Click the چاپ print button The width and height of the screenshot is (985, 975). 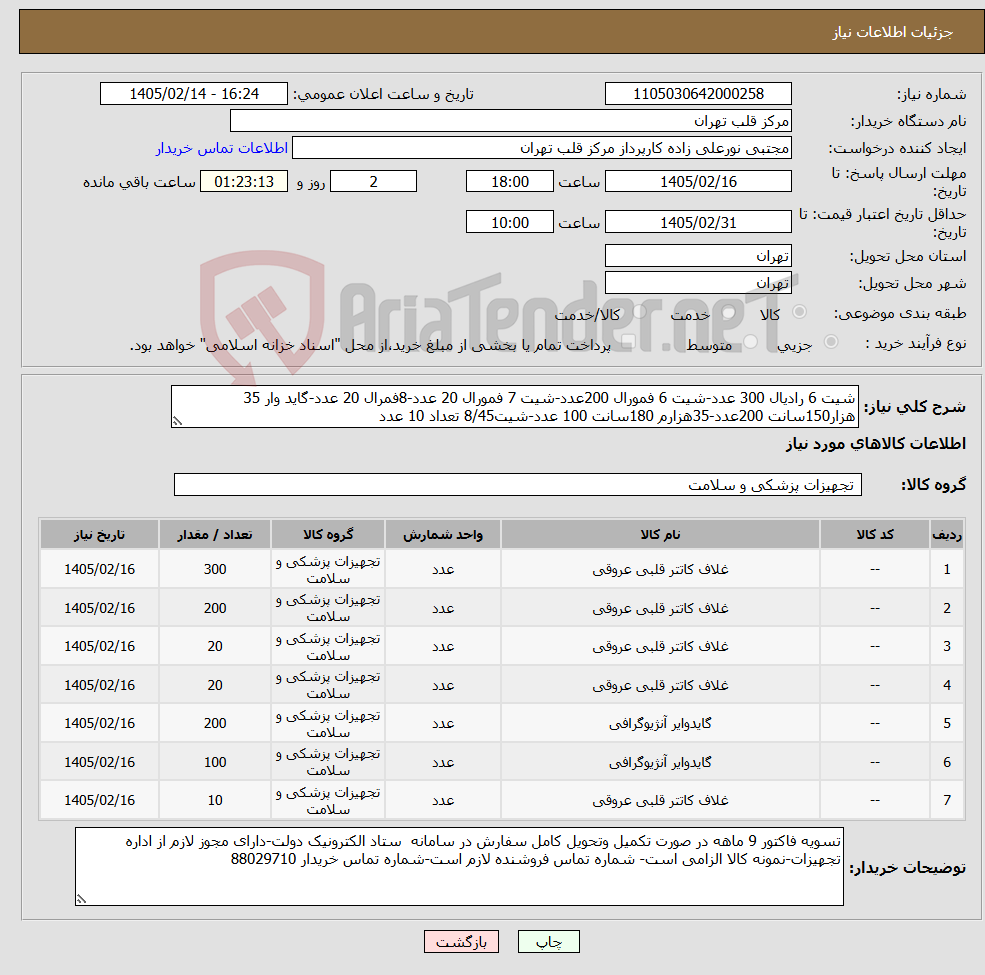(x=548, y=942)
